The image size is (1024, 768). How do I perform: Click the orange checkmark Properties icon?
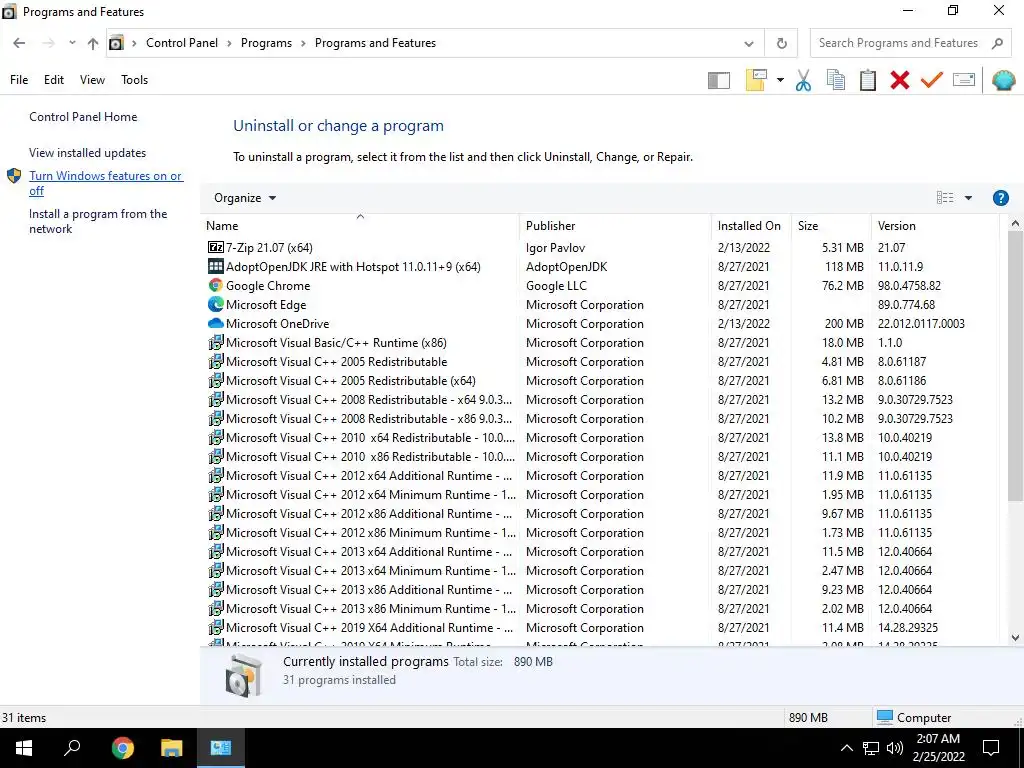coord(932,80)
